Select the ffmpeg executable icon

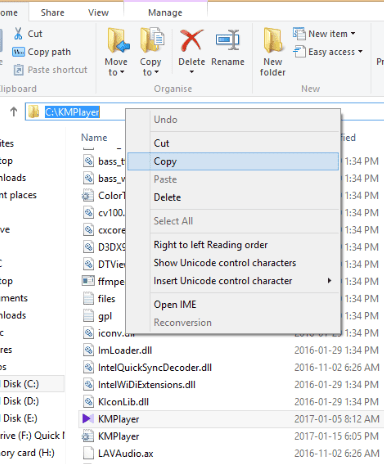tap(88, 281)
